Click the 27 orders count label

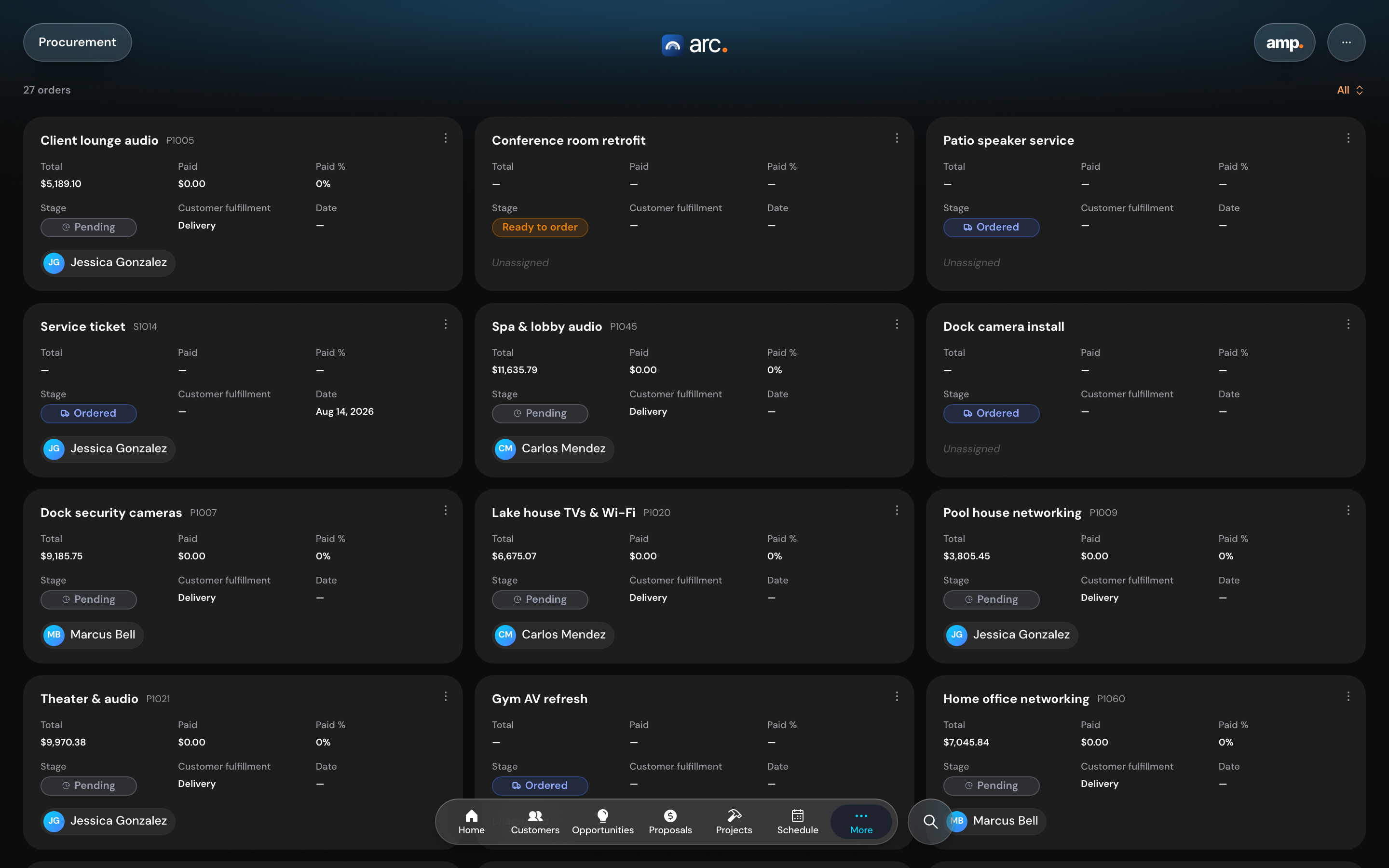[x=47, y=90]
